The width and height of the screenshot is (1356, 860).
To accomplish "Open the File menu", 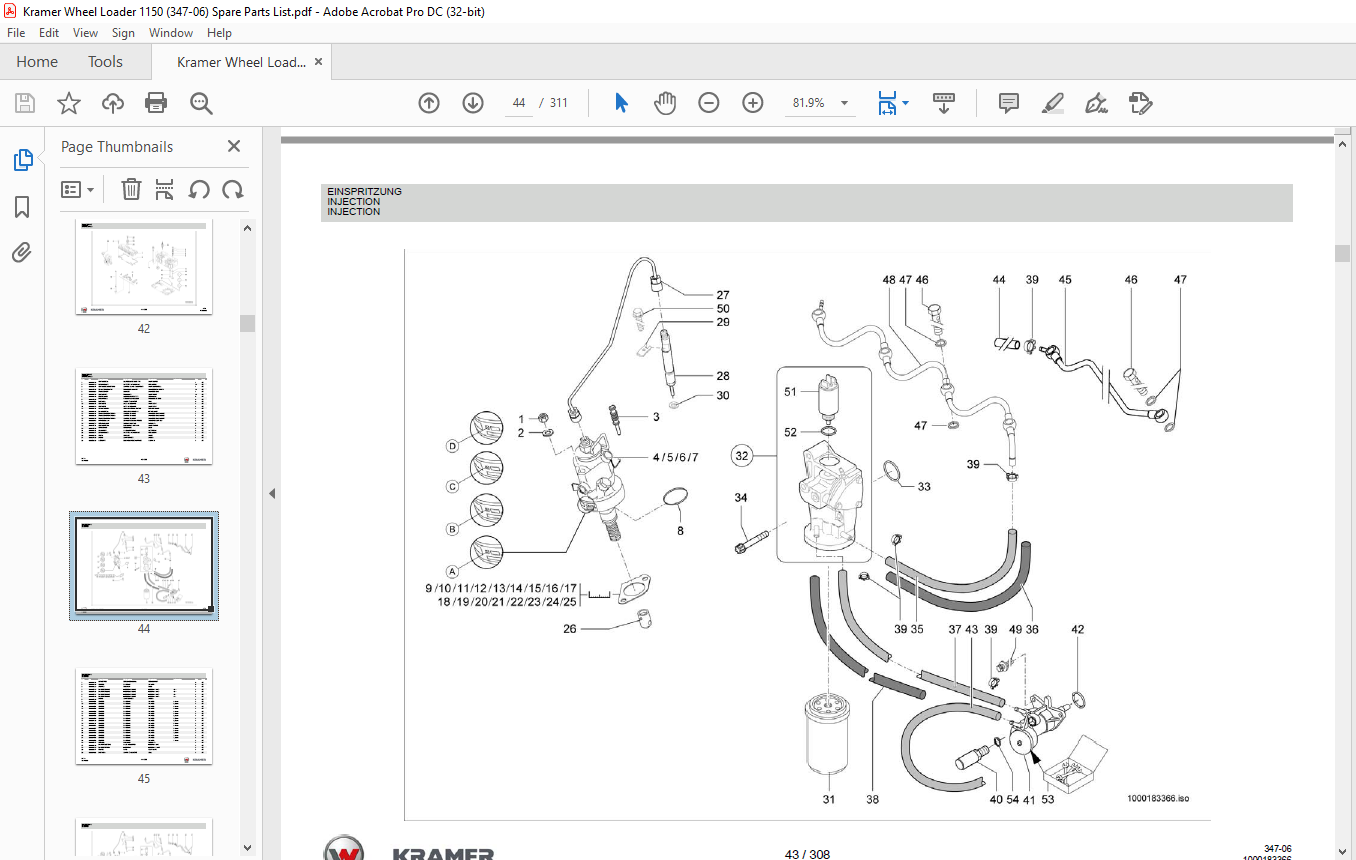I will coord(16,33).
